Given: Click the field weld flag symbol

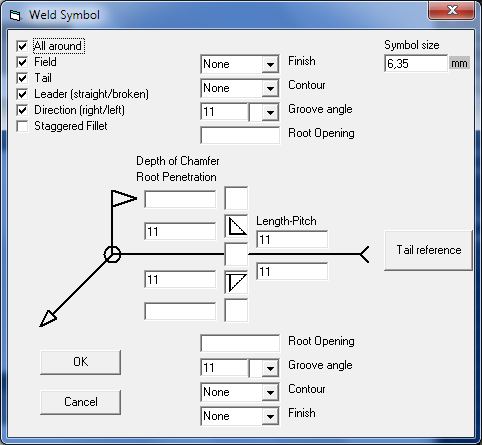Looking at the screenshot, I should click(123, 198).
